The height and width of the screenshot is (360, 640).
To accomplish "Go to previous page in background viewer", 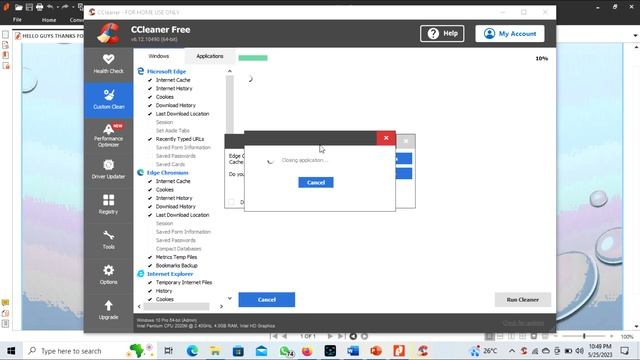I will tap(284, 336).
